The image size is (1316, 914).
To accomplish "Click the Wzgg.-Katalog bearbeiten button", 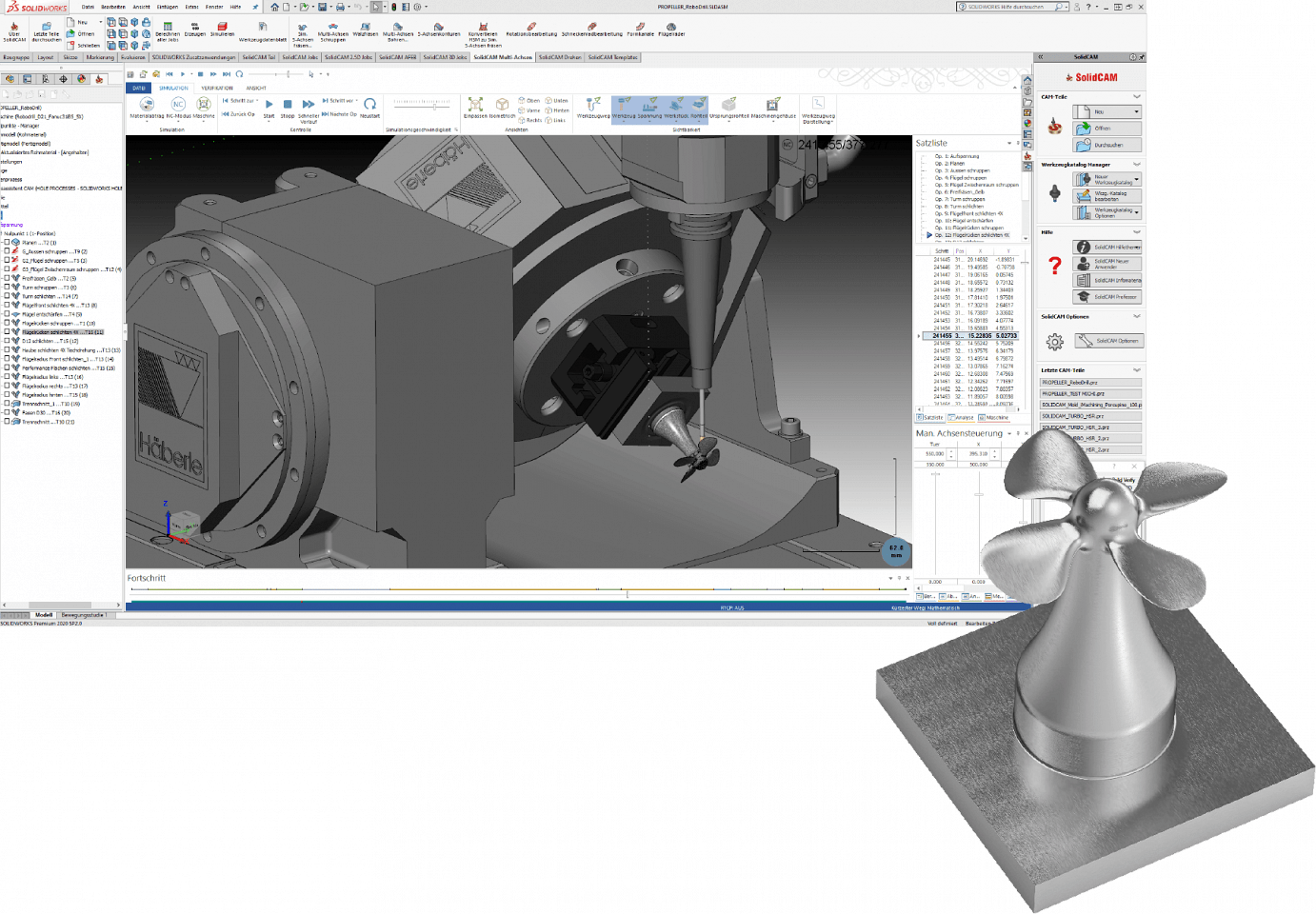I will point(1107,196).
